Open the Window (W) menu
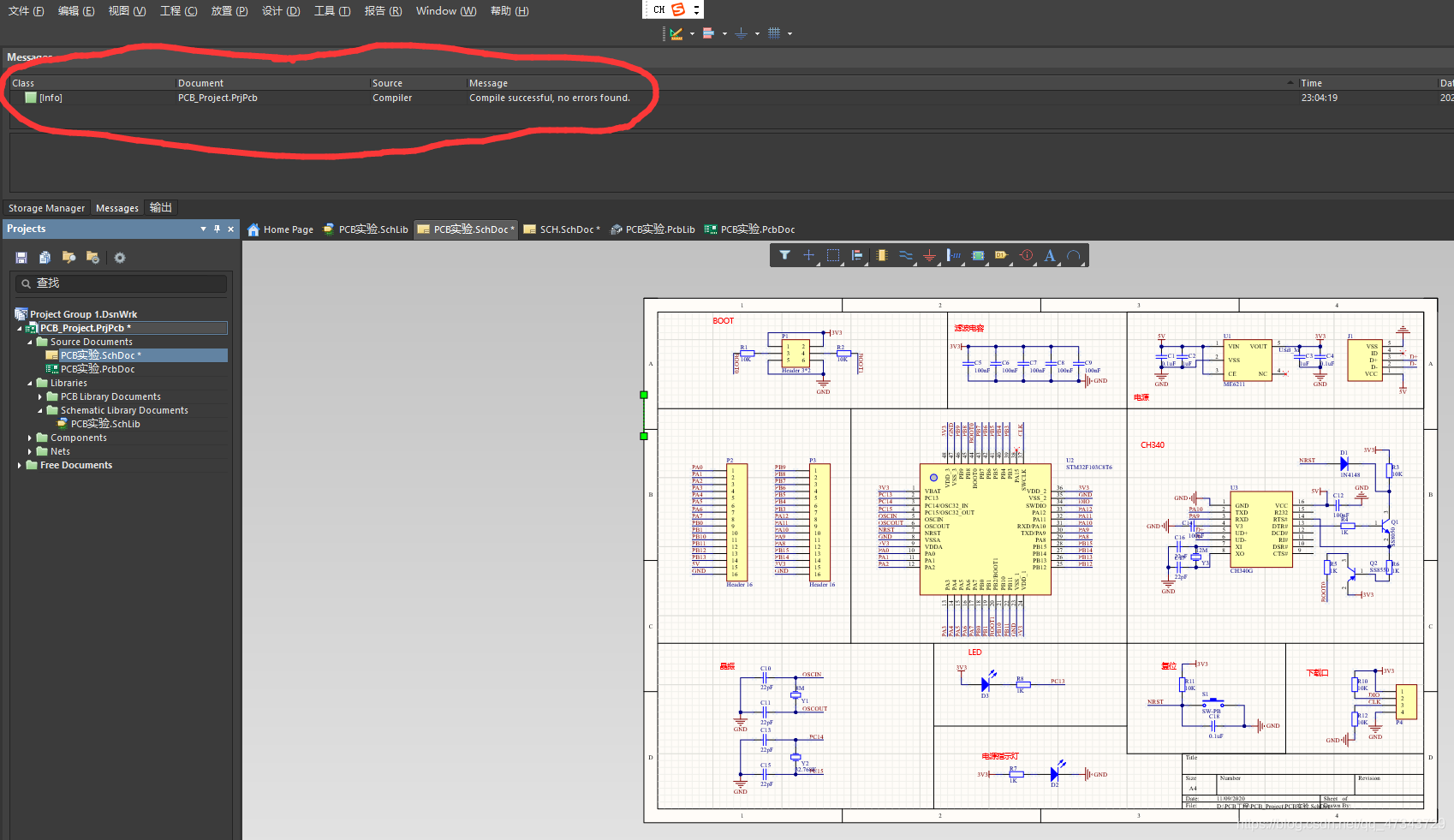The width and height of the screenshot is (1454, 840). pos(446,11)
